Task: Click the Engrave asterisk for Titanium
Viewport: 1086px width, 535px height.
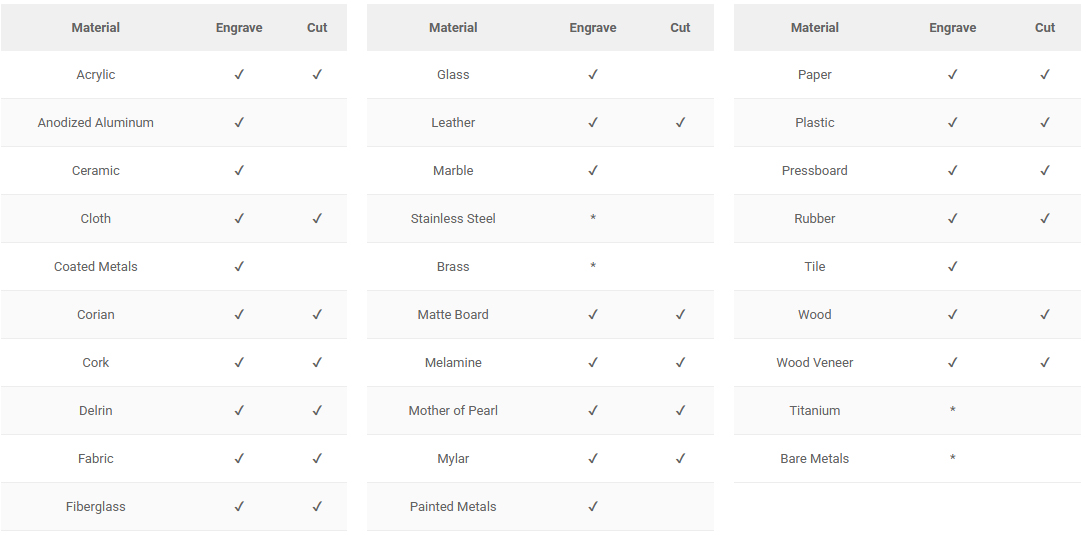Action: (952, 411)
